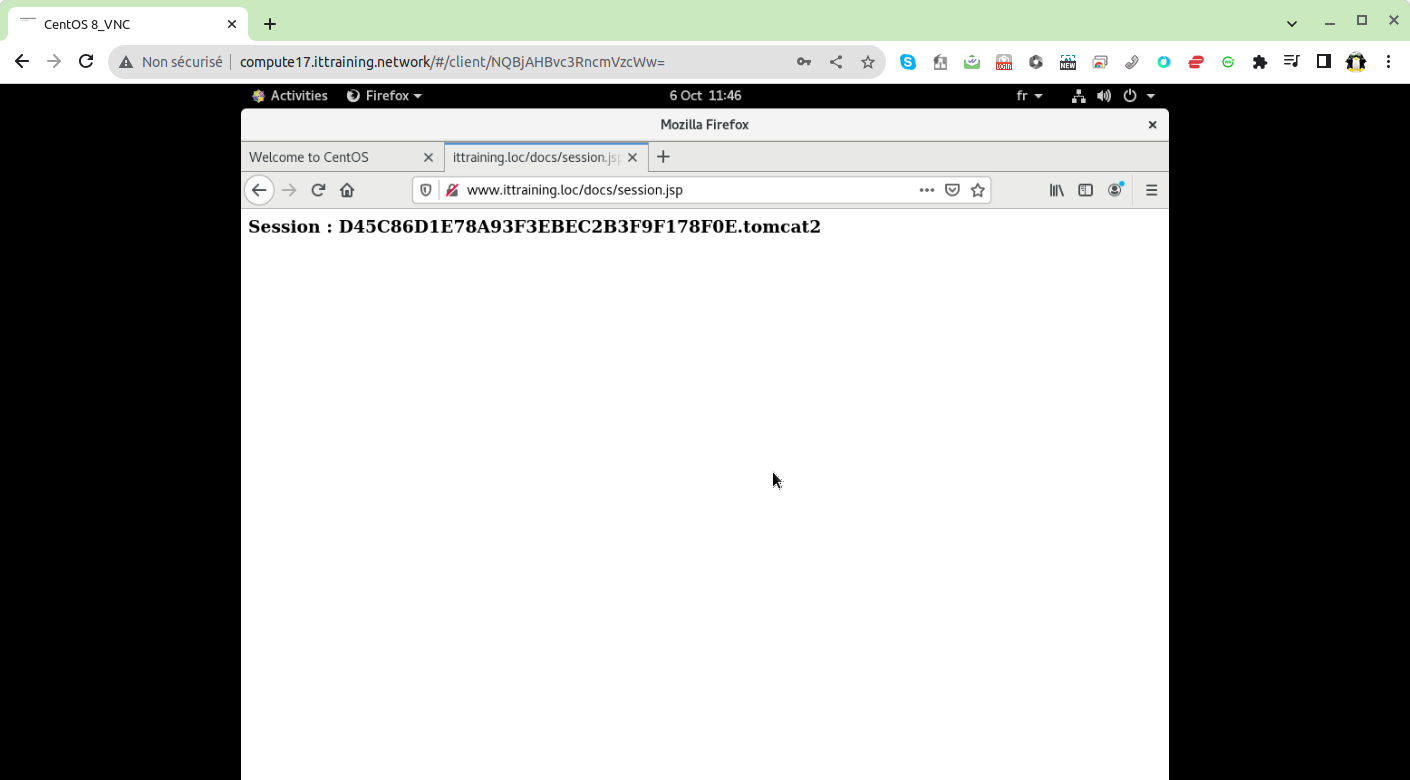
Task: Open Firefox Library icon
Action: (x=1056, y=190)
